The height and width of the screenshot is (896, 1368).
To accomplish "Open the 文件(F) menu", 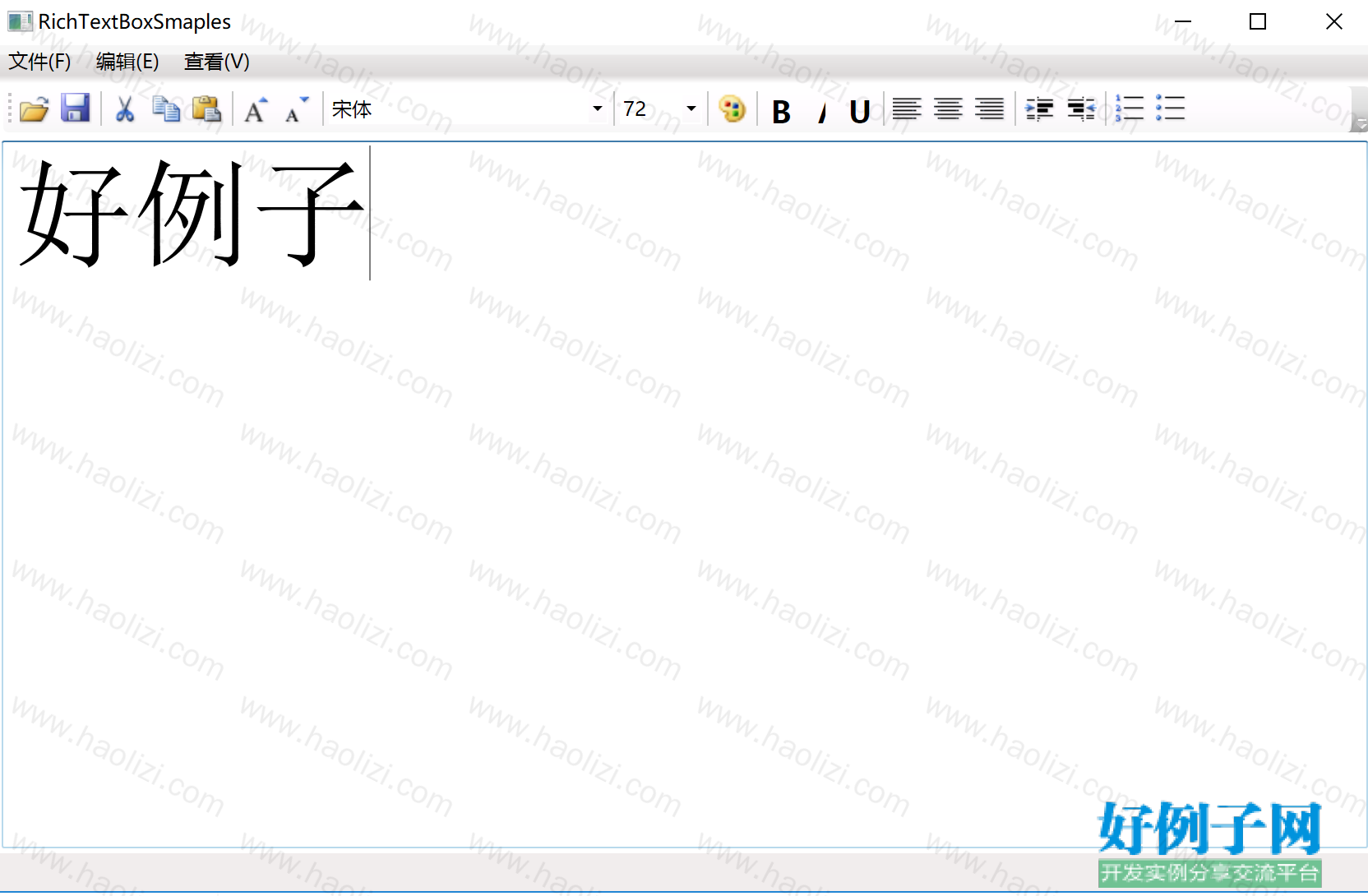I will [39, 62].
